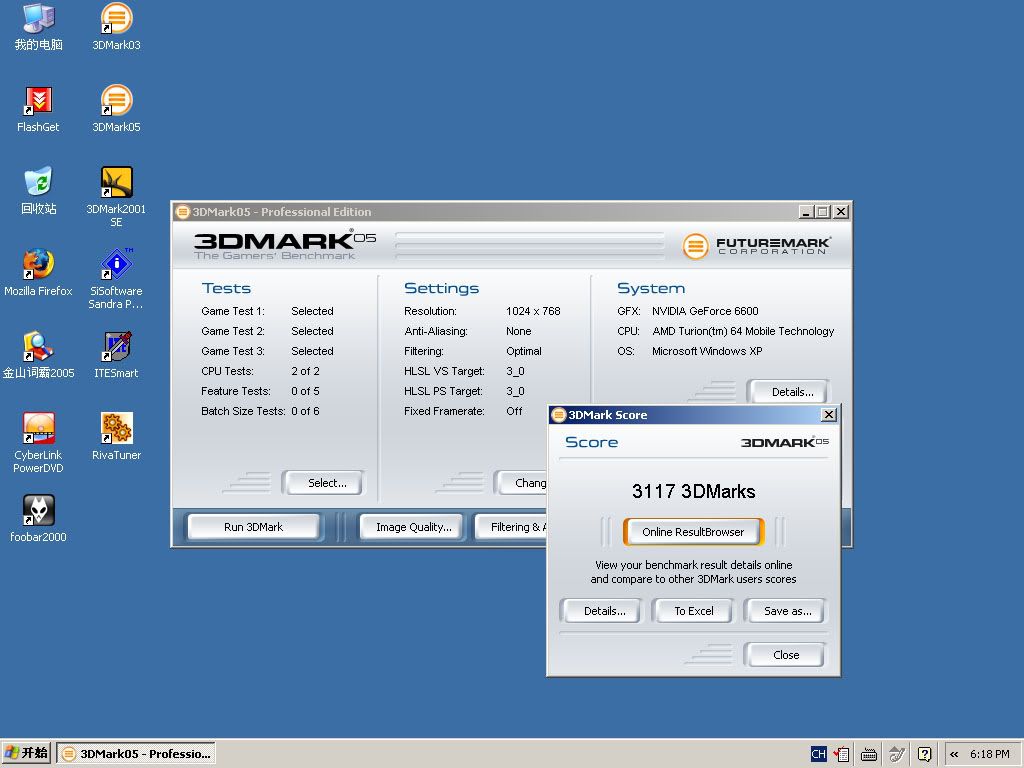The width and height of the screenshot is (1024, 768).
Task: Click the Filtering & AA button
Action: (x=511, y=527)
